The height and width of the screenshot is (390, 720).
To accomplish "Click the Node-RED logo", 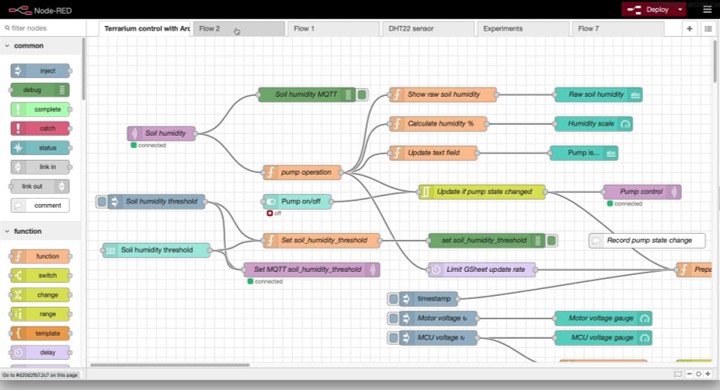I will pos(40,10).
